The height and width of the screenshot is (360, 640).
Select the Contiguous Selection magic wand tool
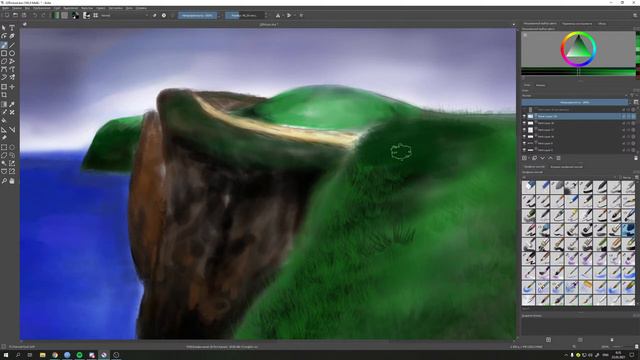[x=4, y=163]
